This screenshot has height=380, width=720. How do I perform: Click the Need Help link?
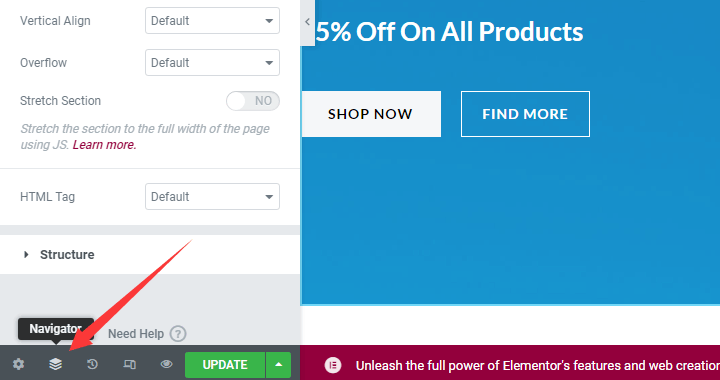pyautogui.click(x=136, y=334)
